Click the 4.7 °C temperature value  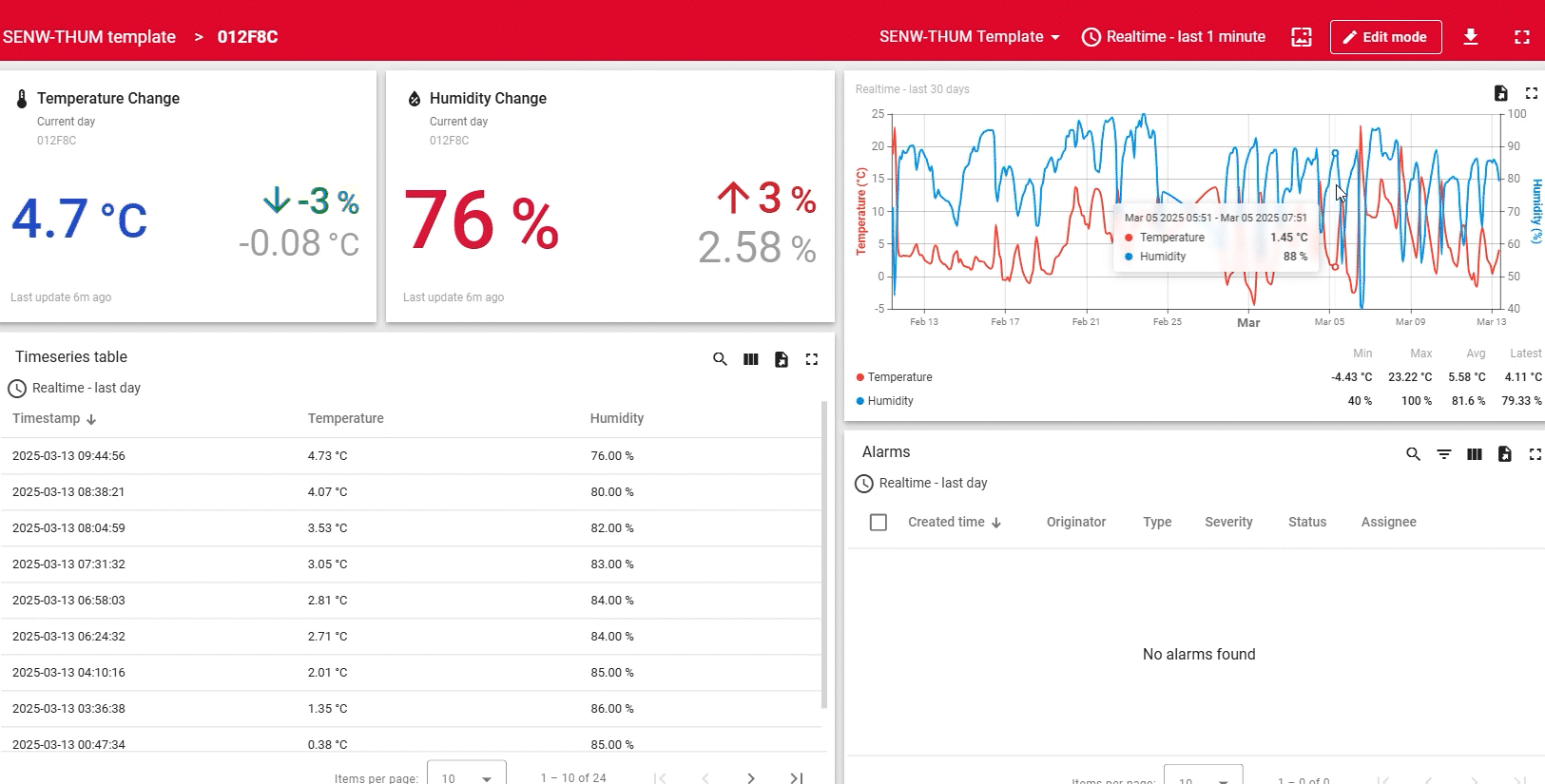(79, 219)
